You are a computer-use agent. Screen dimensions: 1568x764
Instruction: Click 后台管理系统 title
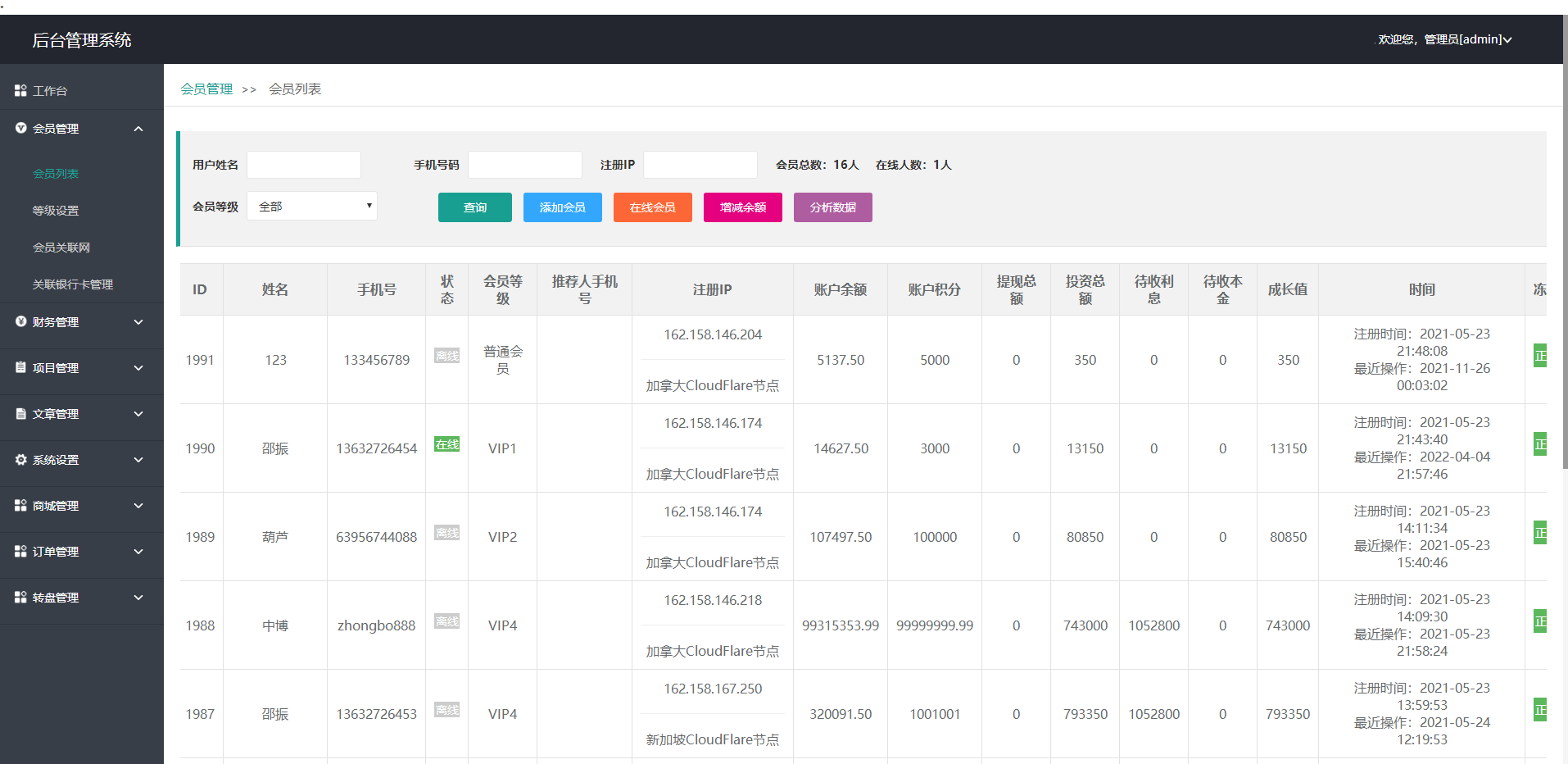click(x=82, y=39)
